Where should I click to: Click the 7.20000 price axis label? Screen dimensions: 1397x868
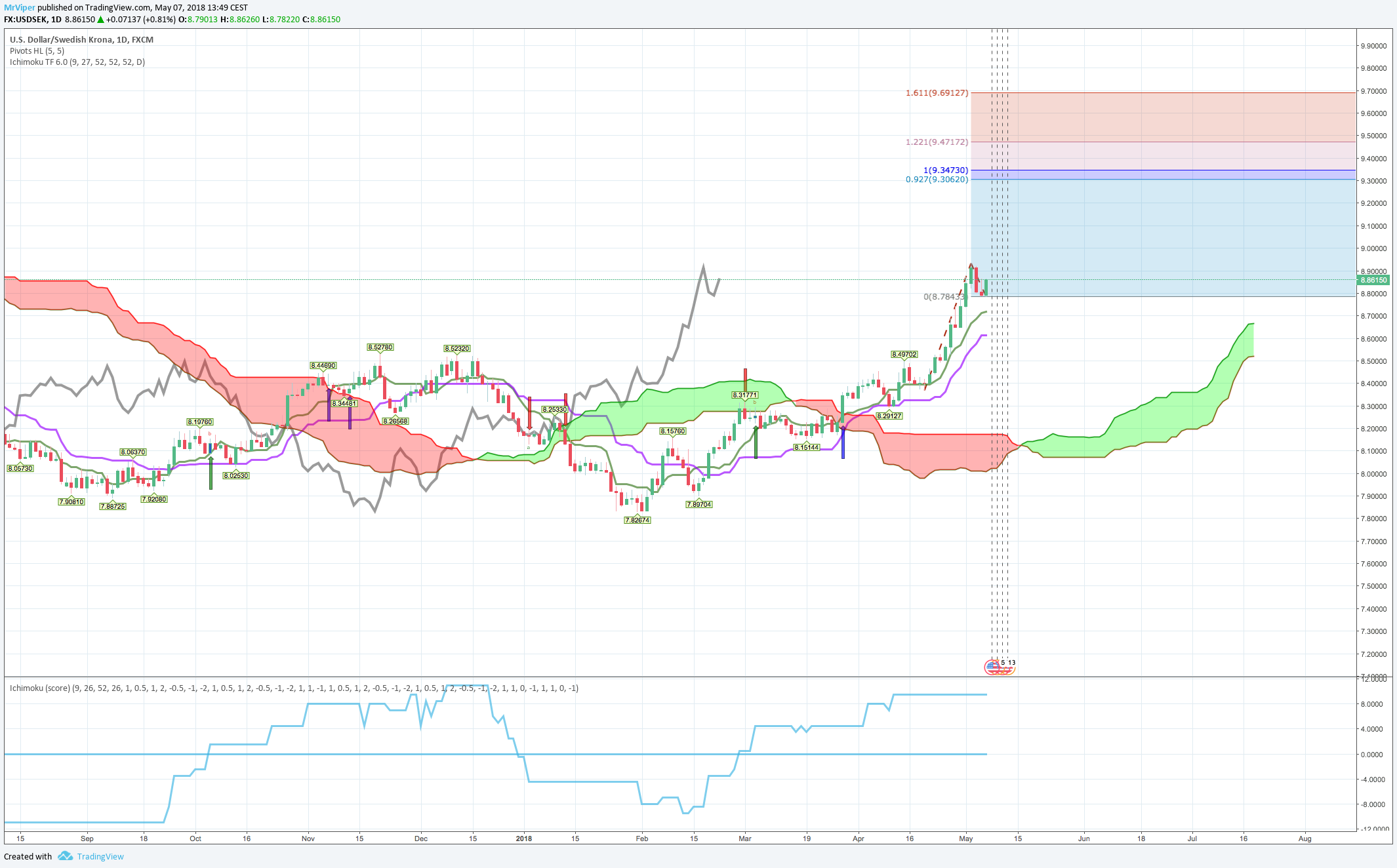[x=1373, y=654]
